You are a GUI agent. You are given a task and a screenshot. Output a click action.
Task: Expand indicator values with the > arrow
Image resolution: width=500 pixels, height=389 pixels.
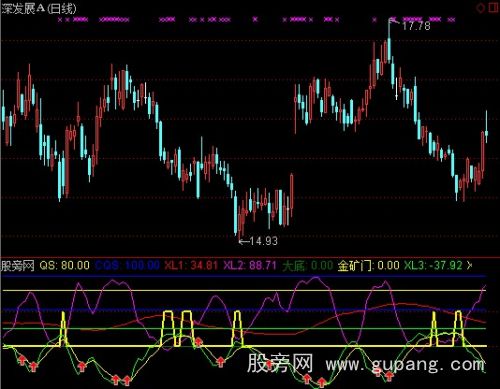click(x=470, y=266)
